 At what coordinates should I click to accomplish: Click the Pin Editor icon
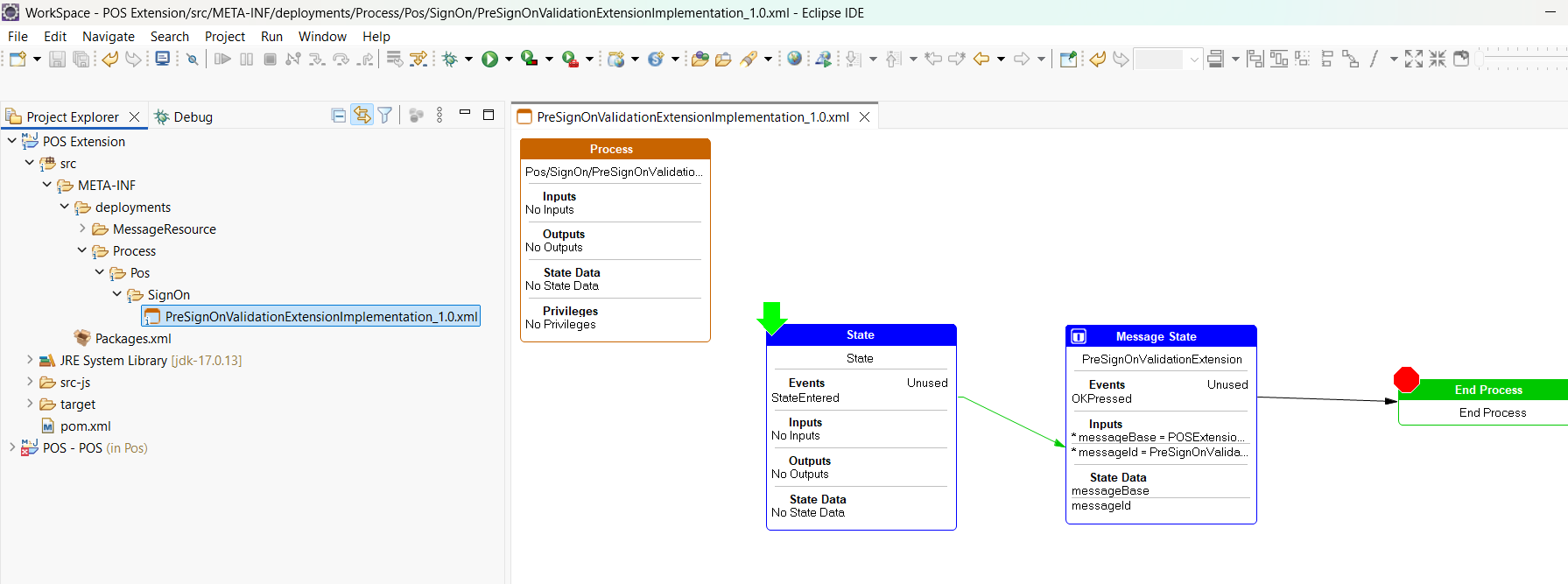pyautogui.click(x=1068, y=59)
